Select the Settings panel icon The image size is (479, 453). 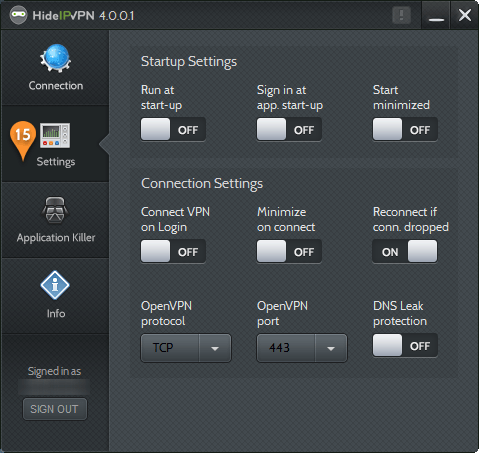click(x=55, y=135)
